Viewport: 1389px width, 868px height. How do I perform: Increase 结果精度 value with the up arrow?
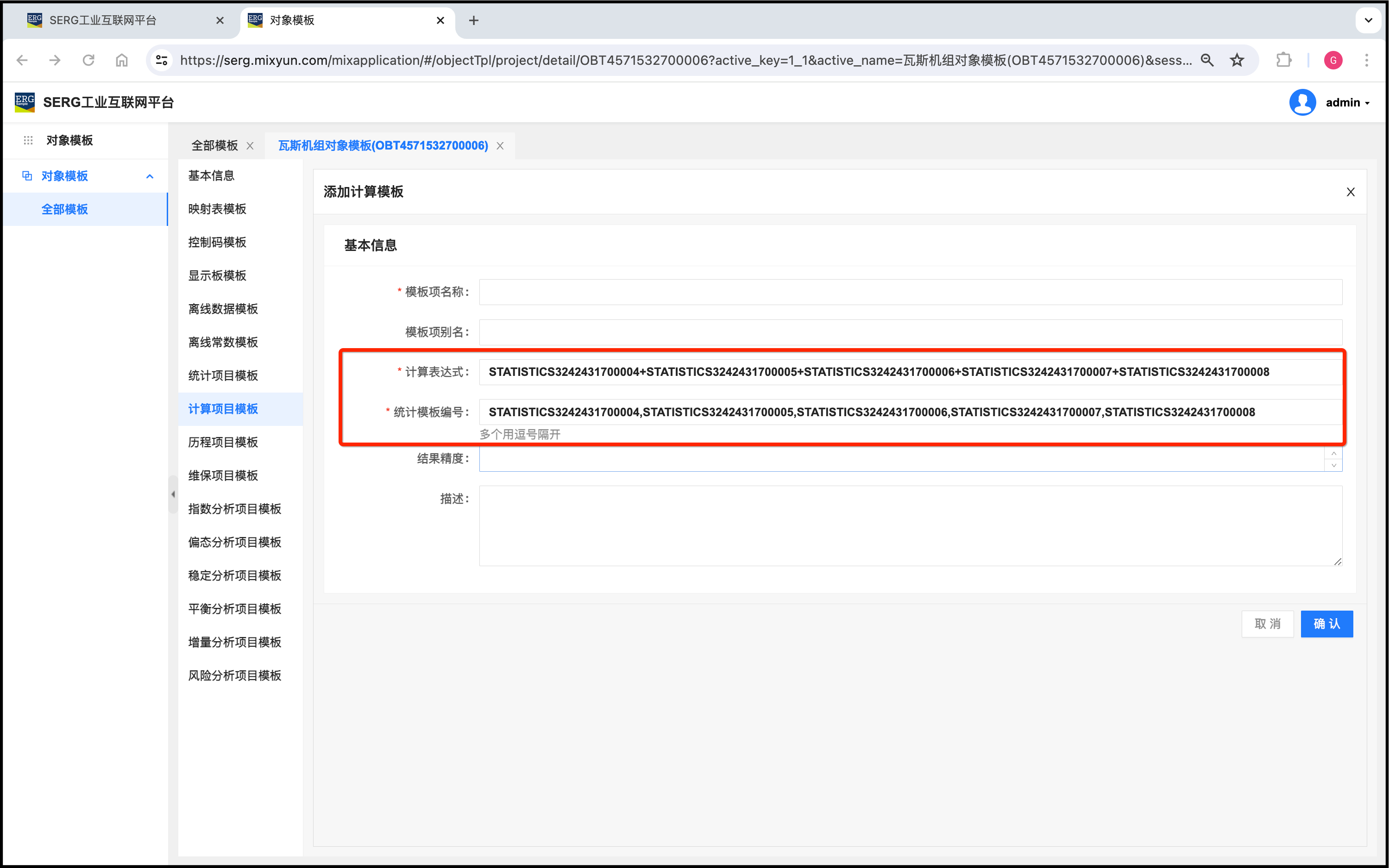coord(1333,454)
